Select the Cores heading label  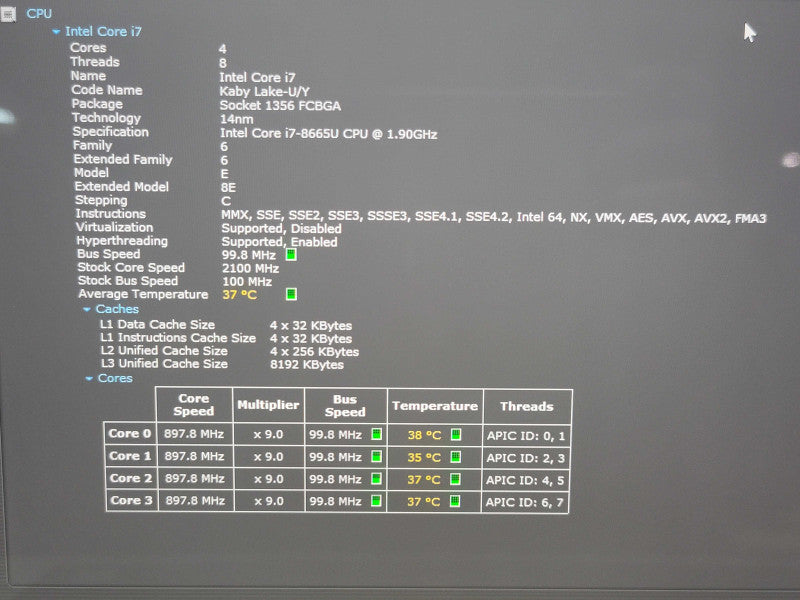115,379
